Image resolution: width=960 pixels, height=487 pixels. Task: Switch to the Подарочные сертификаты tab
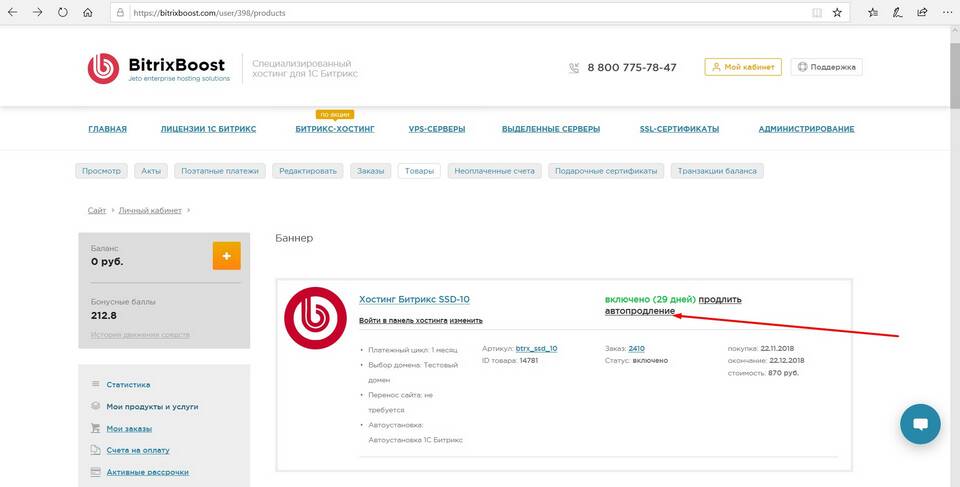coord(606,171)
